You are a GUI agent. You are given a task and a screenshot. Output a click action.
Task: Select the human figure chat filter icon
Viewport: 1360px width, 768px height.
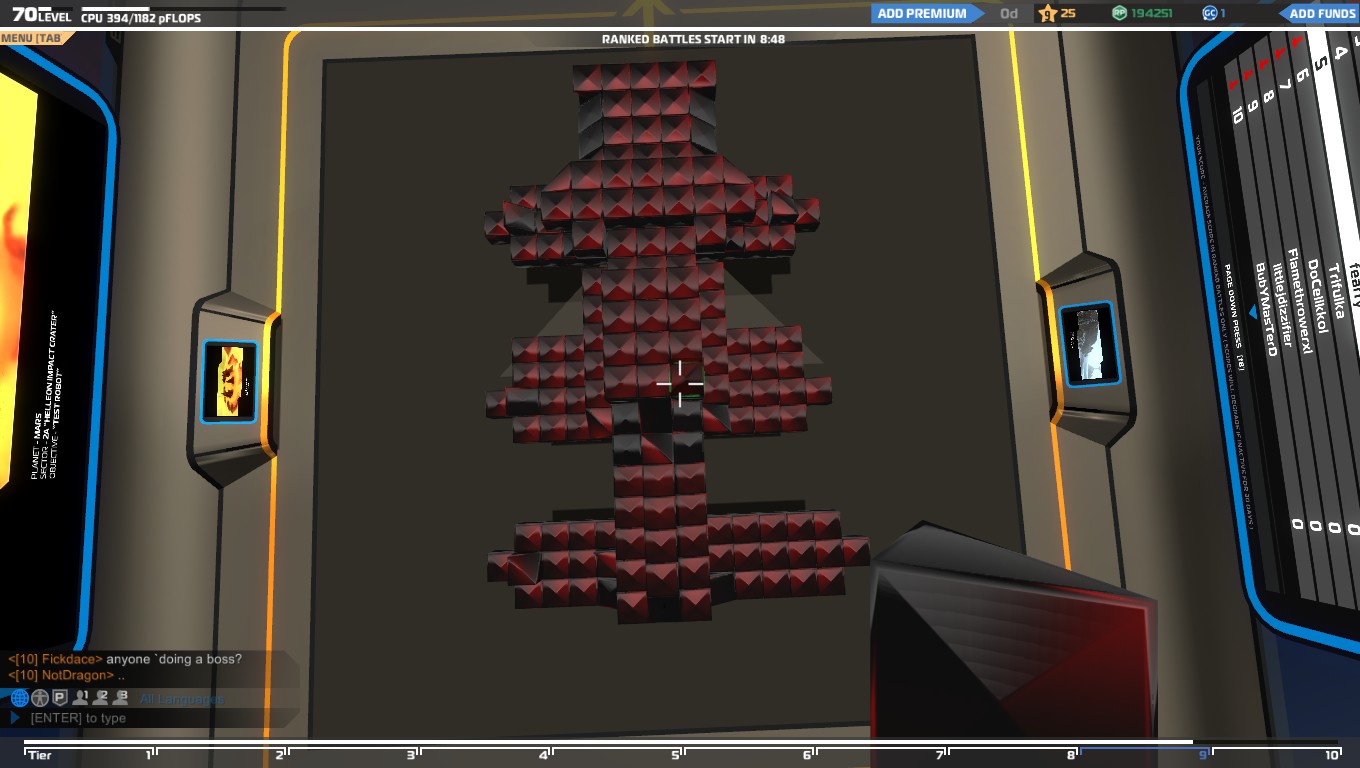[40, 698]
